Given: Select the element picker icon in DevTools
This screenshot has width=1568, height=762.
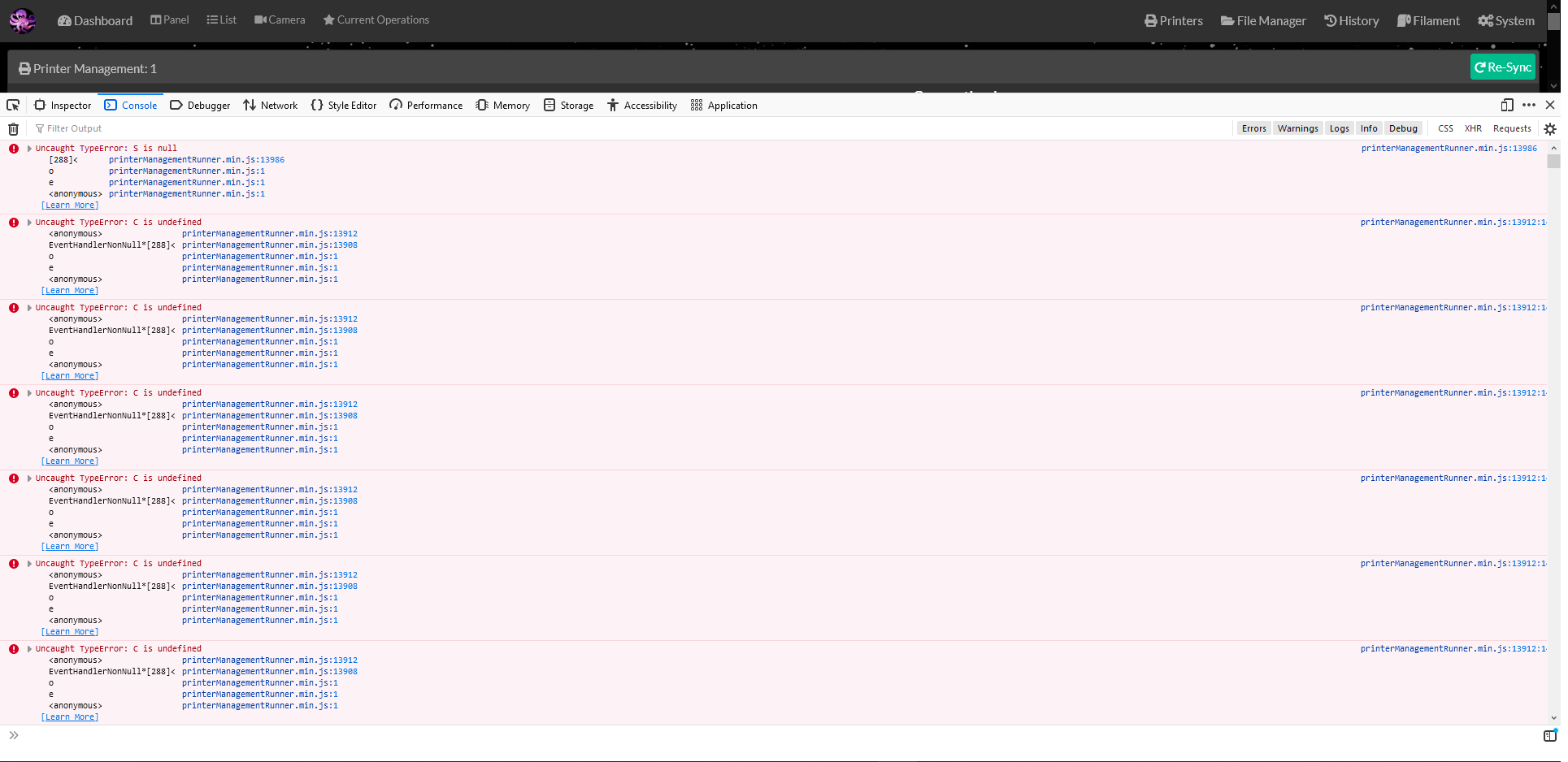Looking at the screenshot, I should [12, 105].
